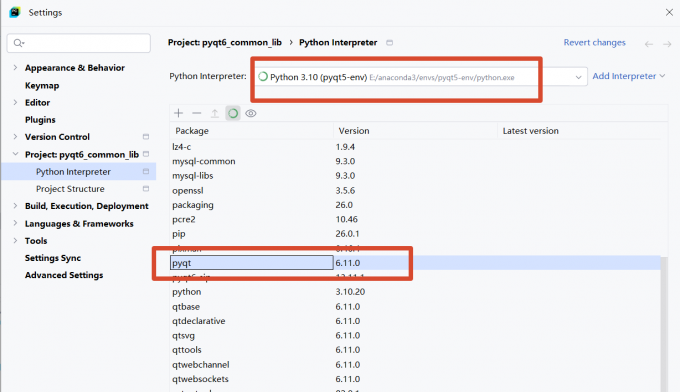Navigate back with the left arrow

(648, 44)
